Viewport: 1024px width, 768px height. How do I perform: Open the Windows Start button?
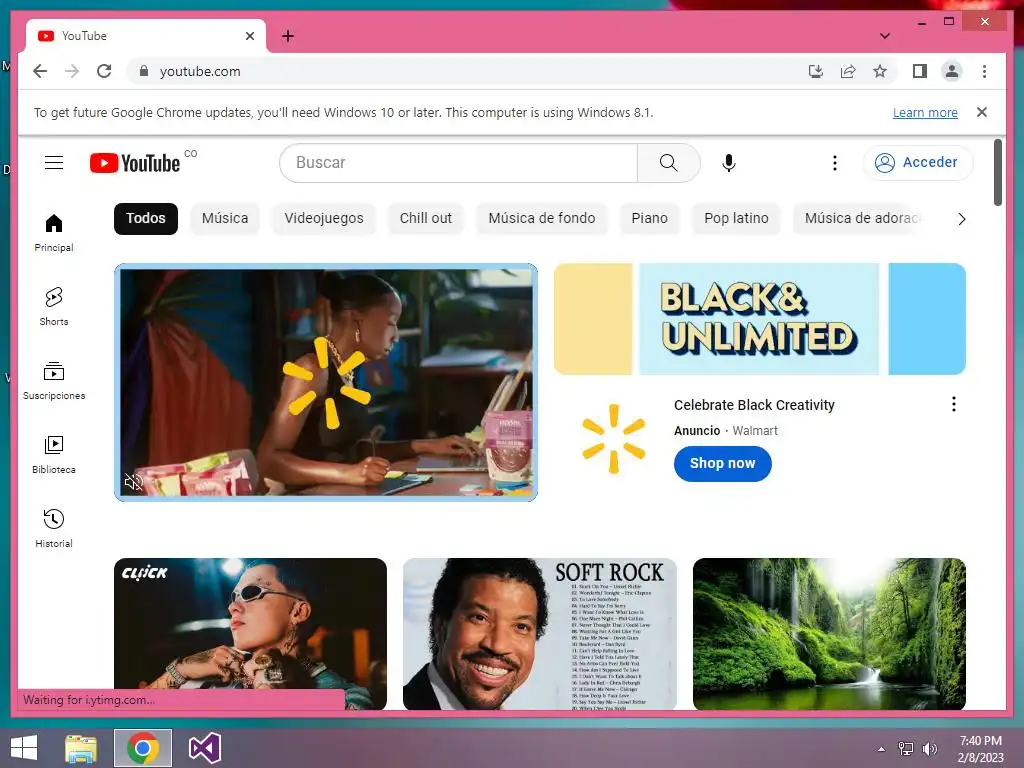(x=24, y=748)
